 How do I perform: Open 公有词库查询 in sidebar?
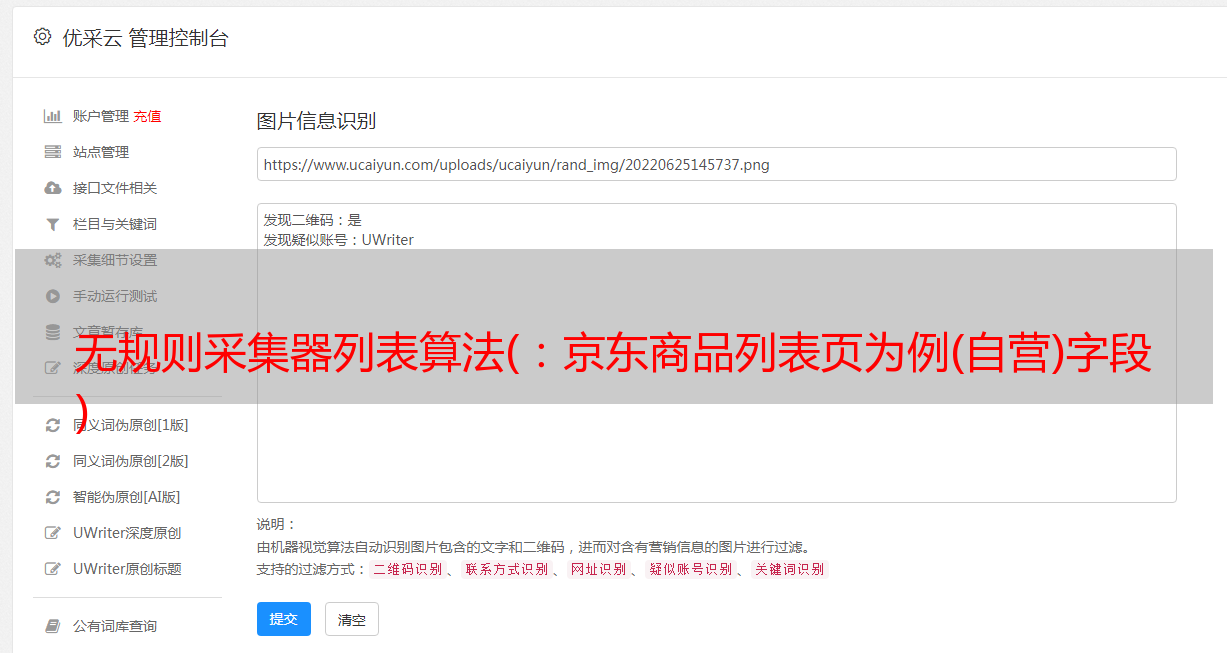pos(115,626)
